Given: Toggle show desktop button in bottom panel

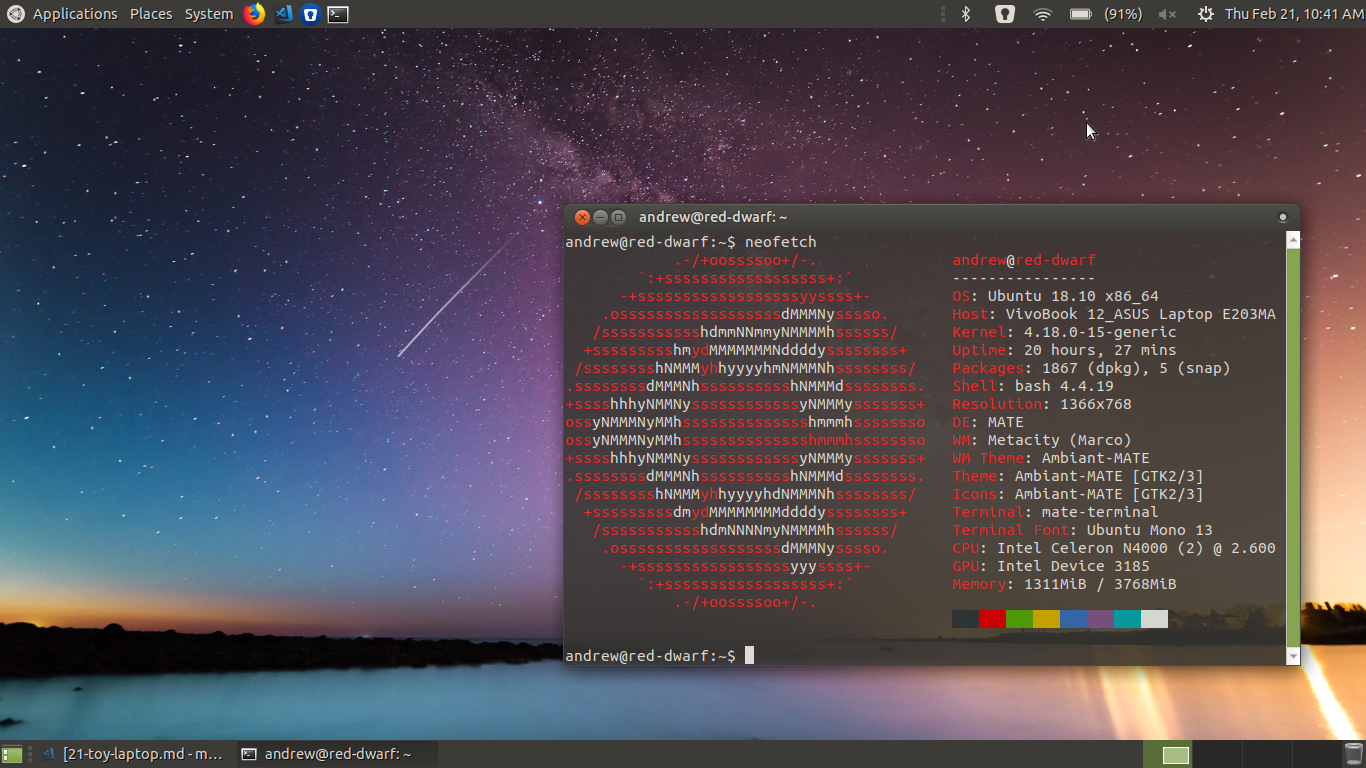Looking at the screenshot, I should (x=13, y=754).
